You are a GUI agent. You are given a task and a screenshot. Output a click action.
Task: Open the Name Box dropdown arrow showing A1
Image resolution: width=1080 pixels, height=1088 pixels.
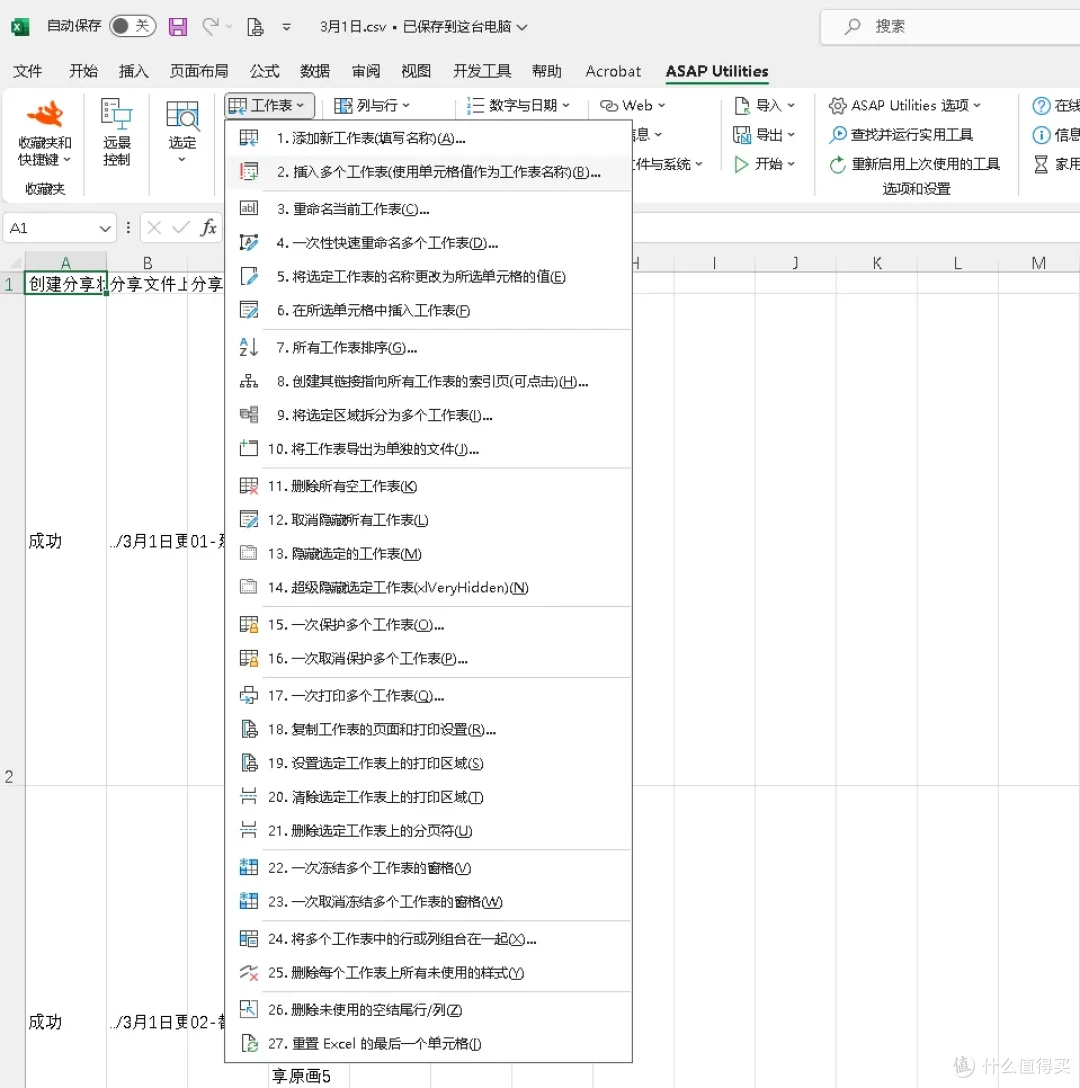105,228
